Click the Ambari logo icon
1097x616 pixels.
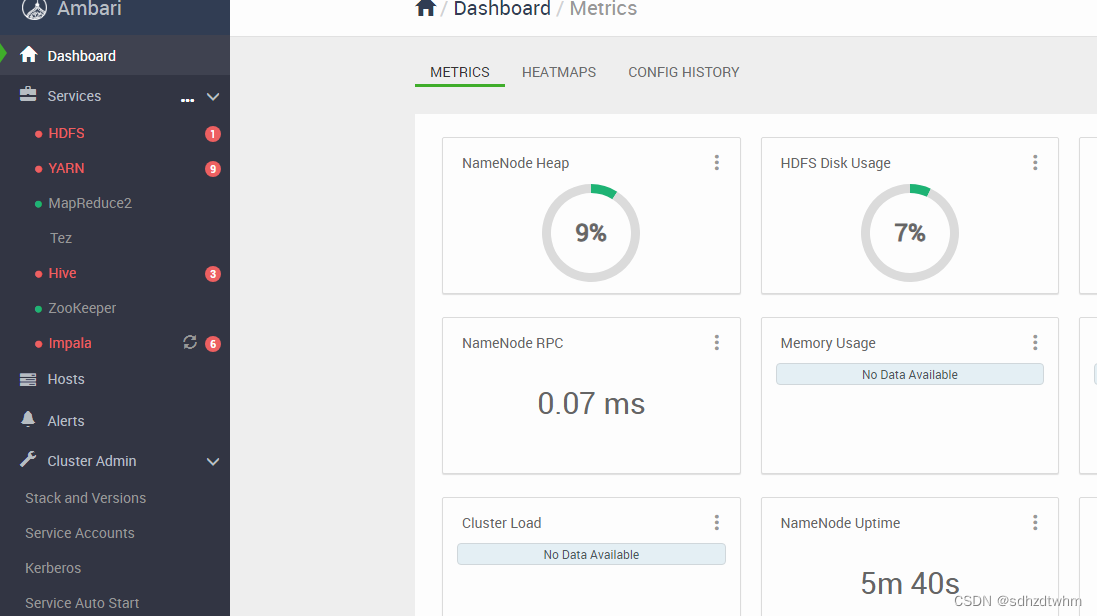pos(34,9)
